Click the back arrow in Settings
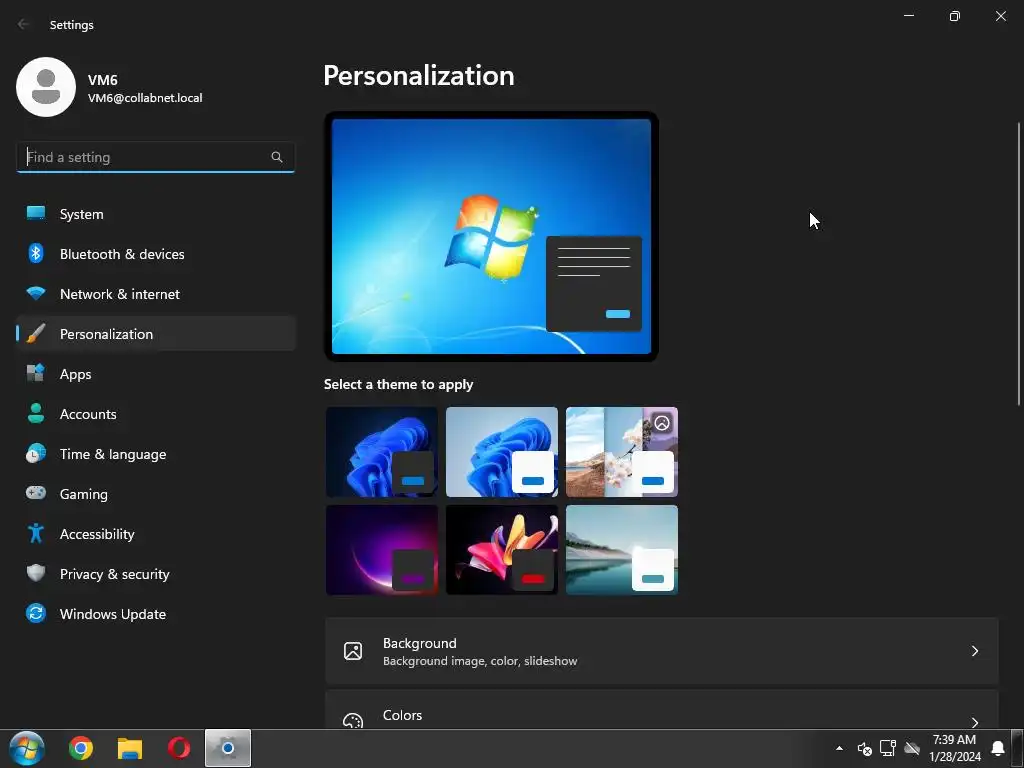Image resolution: width=1024 pixels, height=768 pixels. 24,24
